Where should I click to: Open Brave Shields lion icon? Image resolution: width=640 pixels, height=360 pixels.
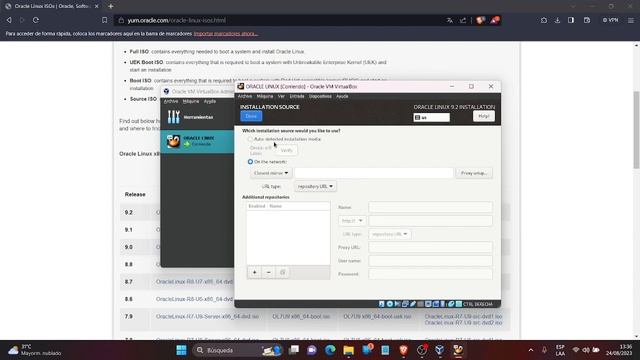tap(480, 20)
